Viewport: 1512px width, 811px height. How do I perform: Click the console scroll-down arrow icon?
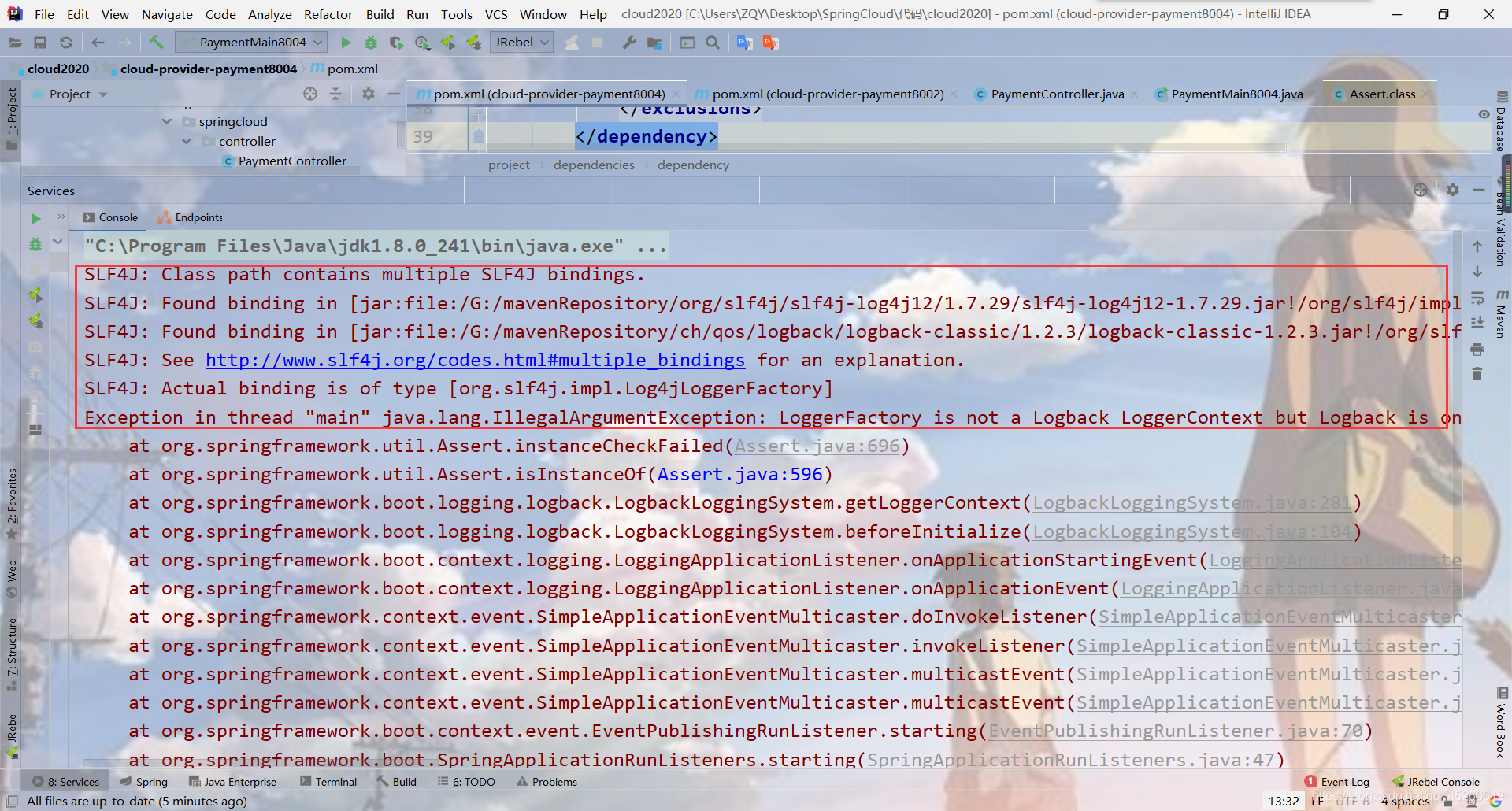coord(1477,272)
